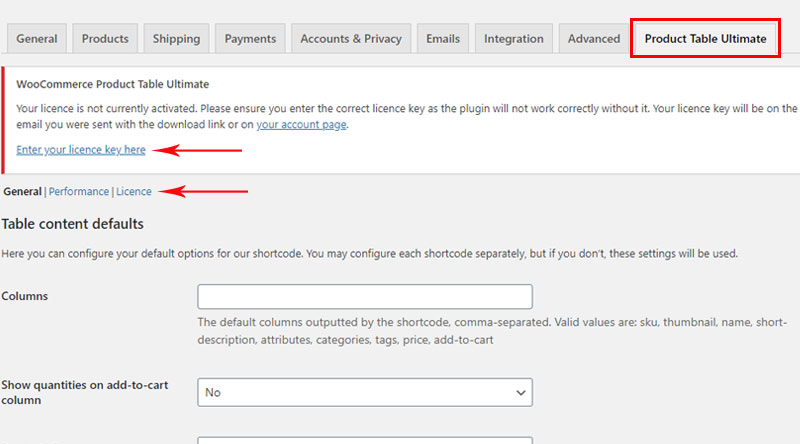800x444 pixels.
Task: Focus the Columns text field
Action: (x=365, y=297)
